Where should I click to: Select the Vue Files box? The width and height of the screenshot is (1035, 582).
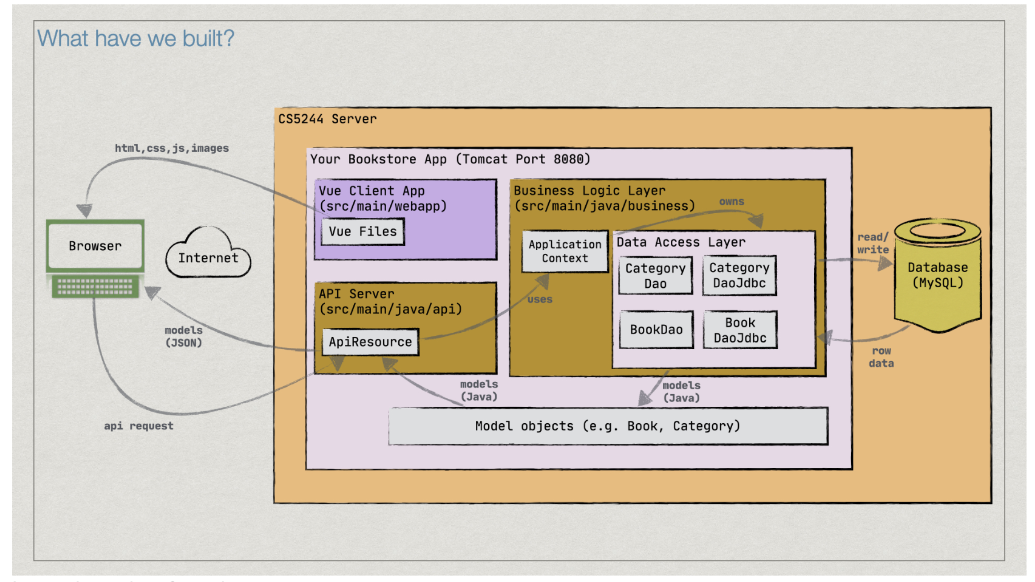coord(362,232)
